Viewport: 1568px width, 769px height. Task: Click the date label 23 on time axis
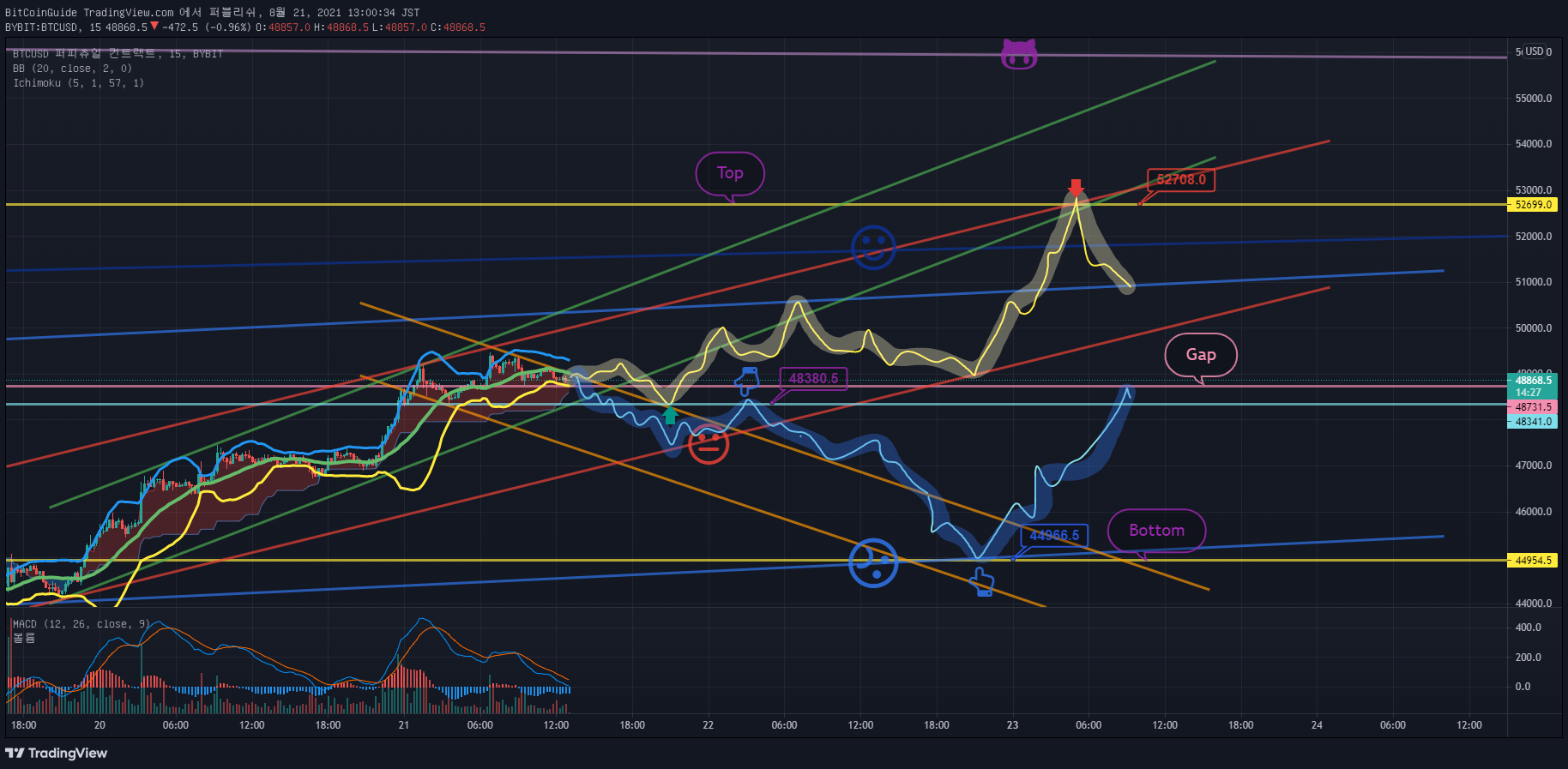click(1013, 725)
